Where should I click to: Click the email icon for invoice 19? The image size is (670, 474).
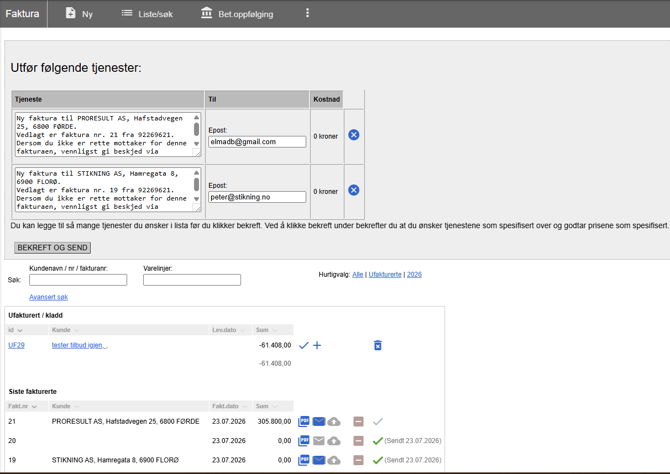pyautogui.click(x=319, y=460)
